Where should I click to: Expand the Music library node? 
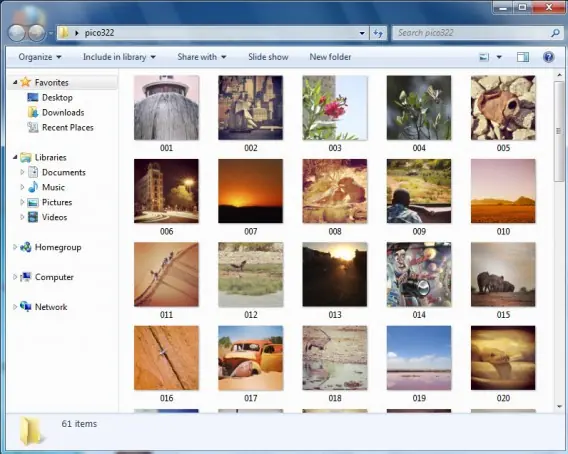pyautogui.click(x=22, y=187)
